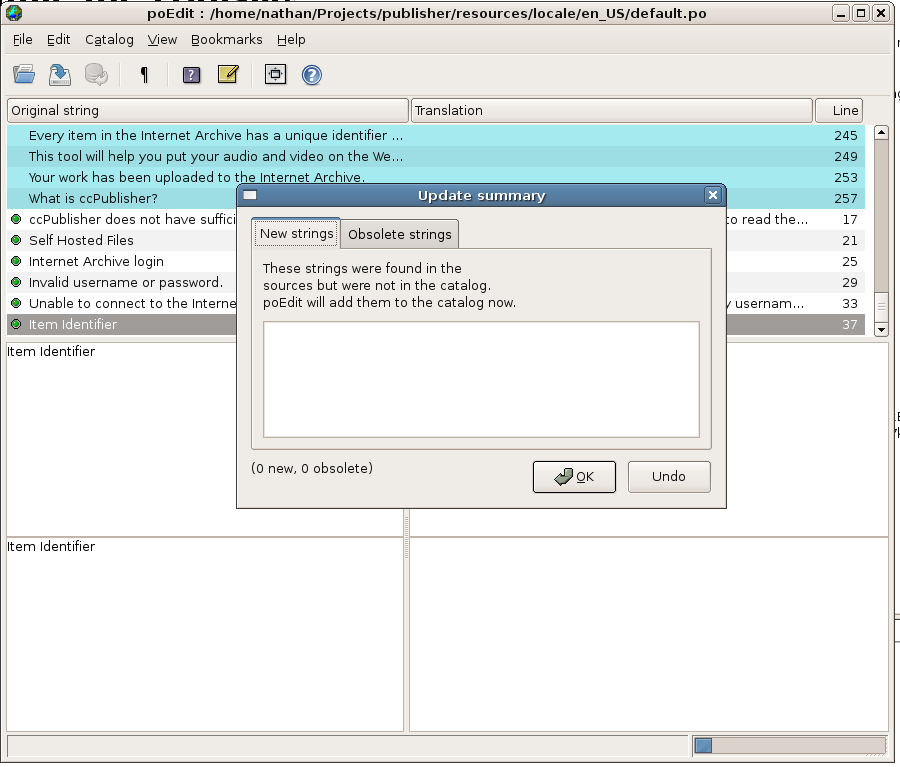Click green dot beside Unable to connect row
This screenshot has height=767, width=900.
[16, 303]
